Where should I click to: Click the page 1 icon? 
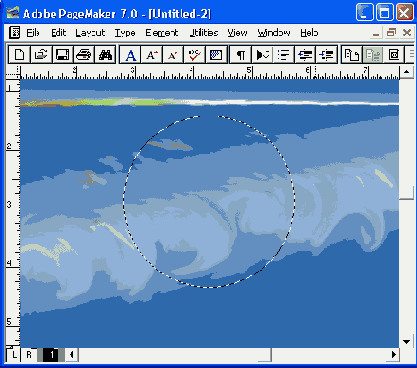tap(51, 355)
